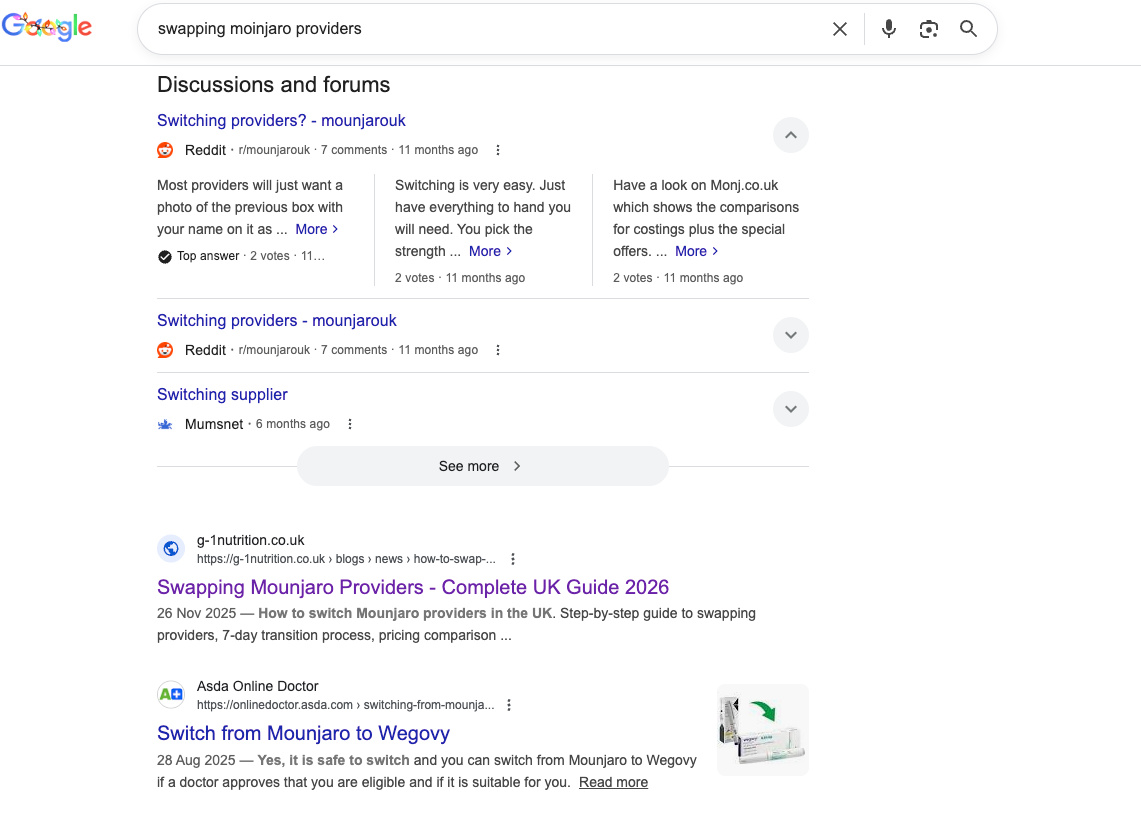Start voice search with microphone icon
The image size is (1141, 821).
point(888,29)
